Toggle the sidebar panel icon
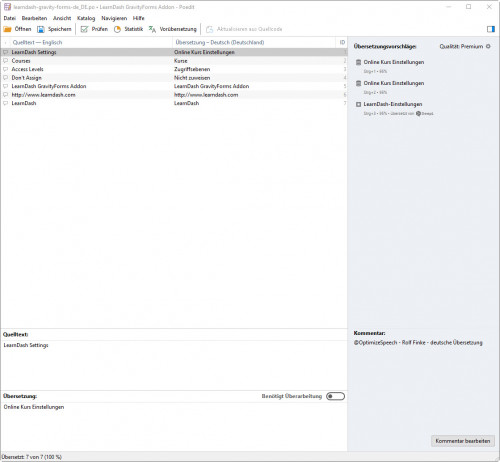 click(x=491, y=29)
